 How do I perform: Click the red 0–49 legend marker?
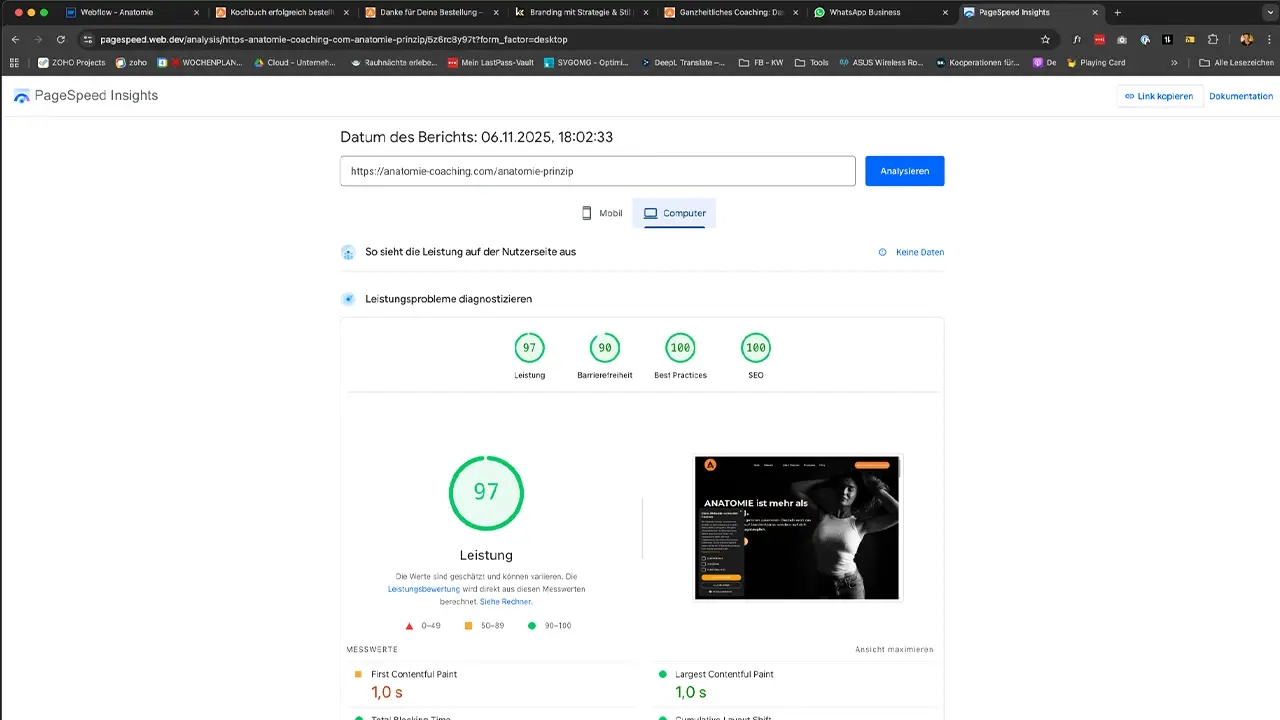tap(409, 624)
